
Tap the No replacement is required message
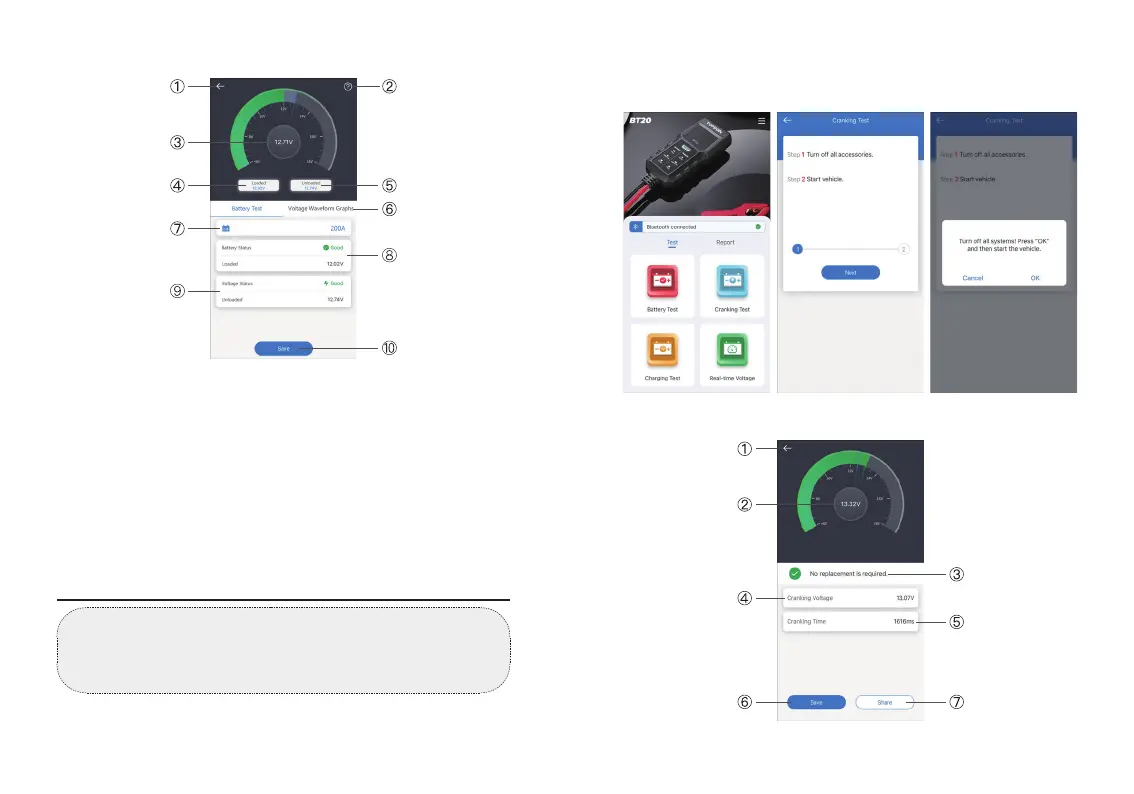tap(848, 573)
